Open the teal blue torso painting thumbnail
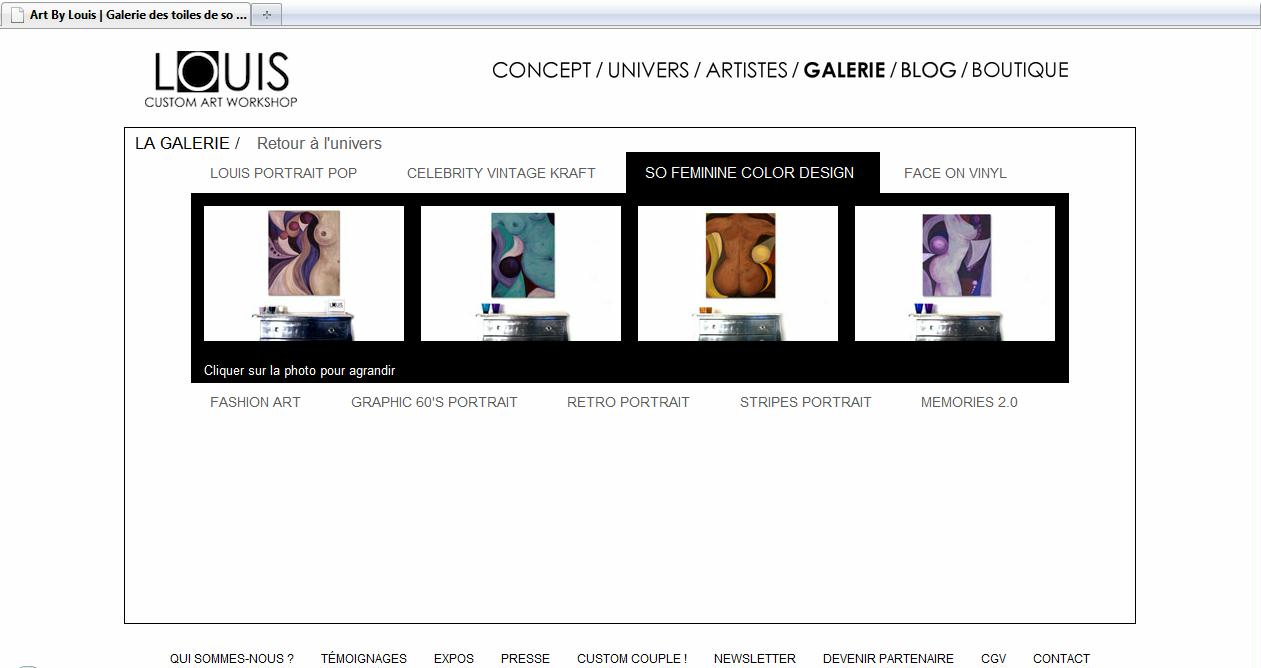 click(521, 273)
